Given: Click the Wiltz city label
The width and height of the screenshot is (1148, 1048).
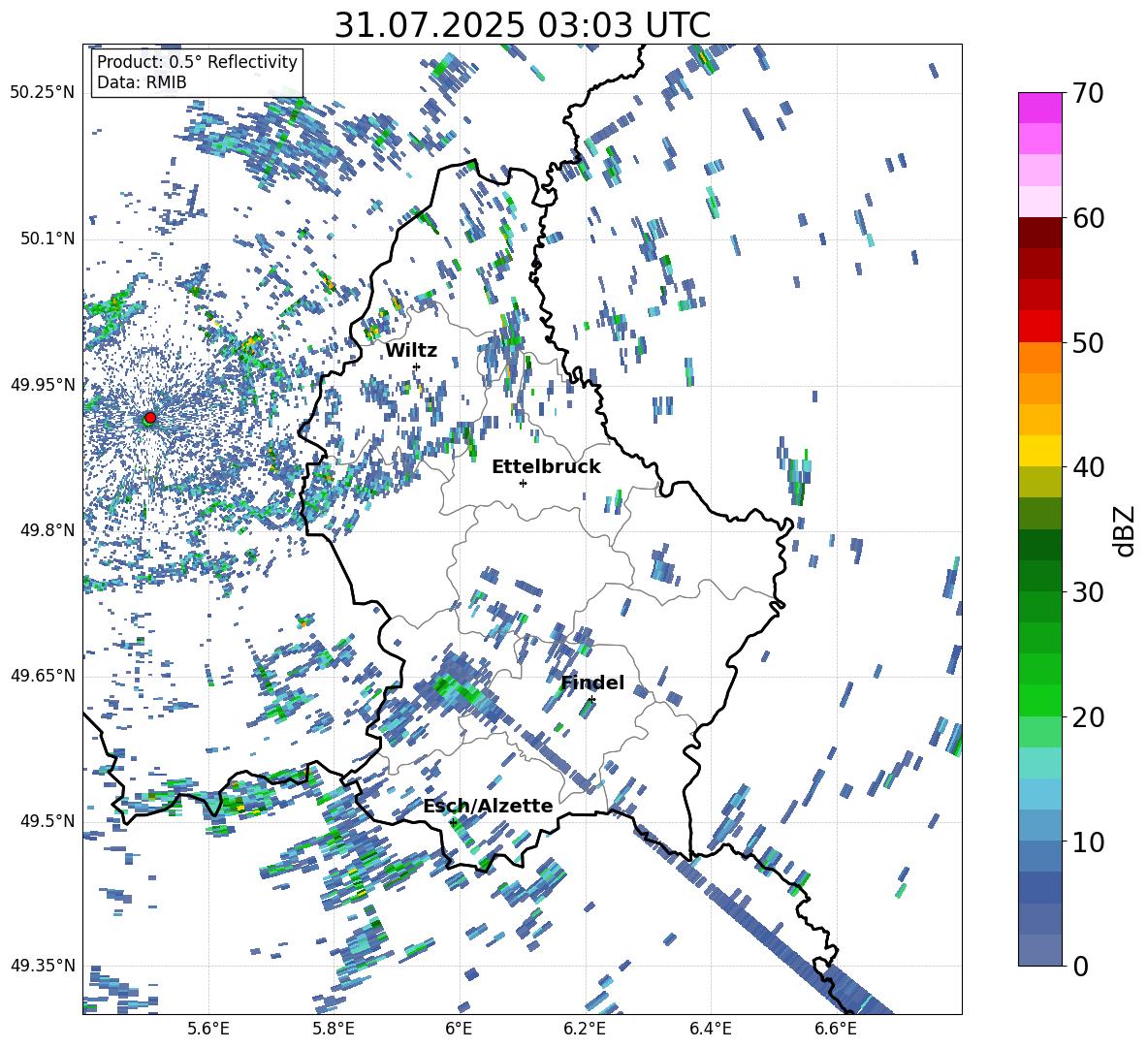Looking at the screenshot, I should (x=411, y=351).
